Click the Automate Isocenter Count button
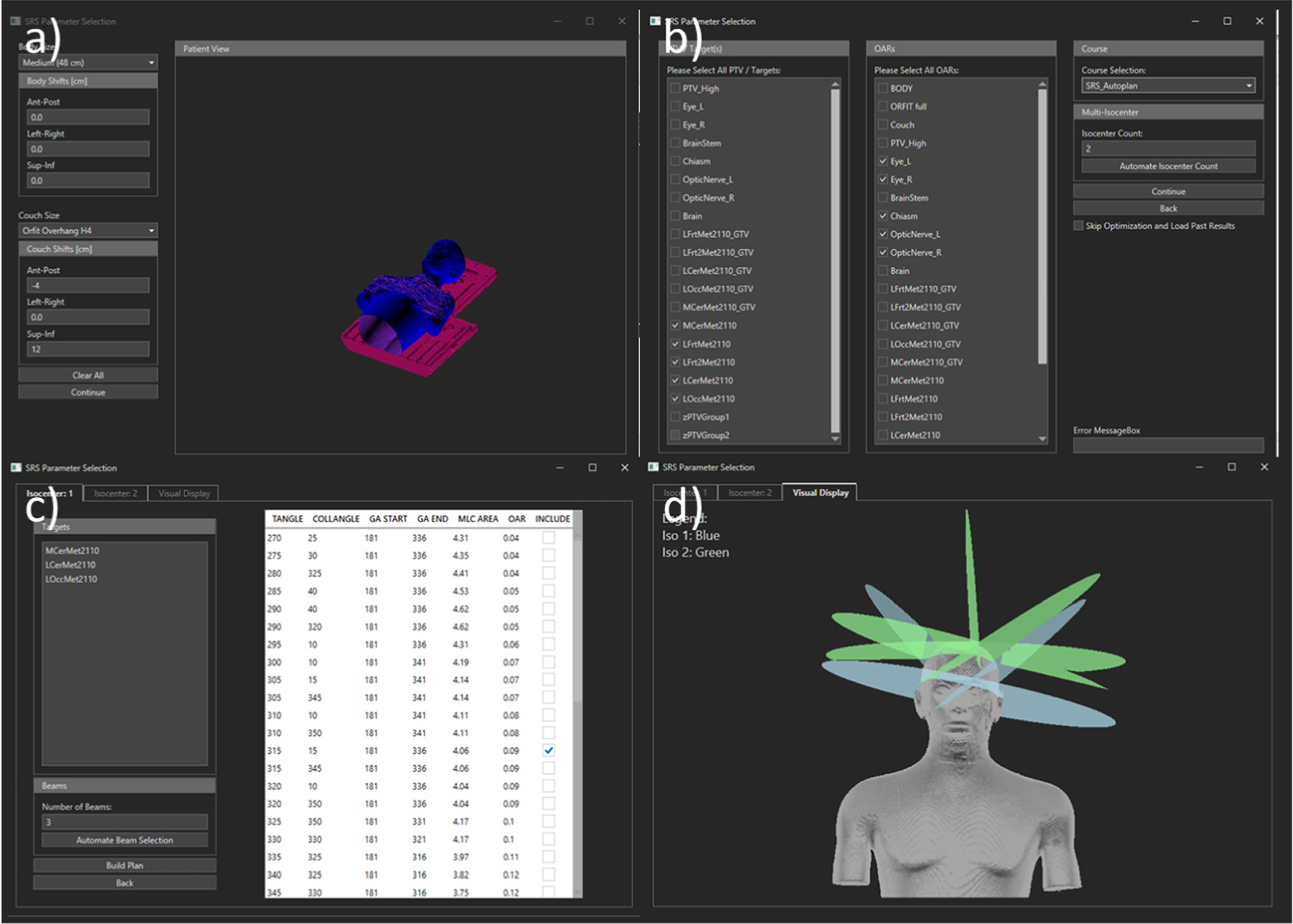Image resolution: width=1293 pixels, height=924 pixels. pos(1167,166)
